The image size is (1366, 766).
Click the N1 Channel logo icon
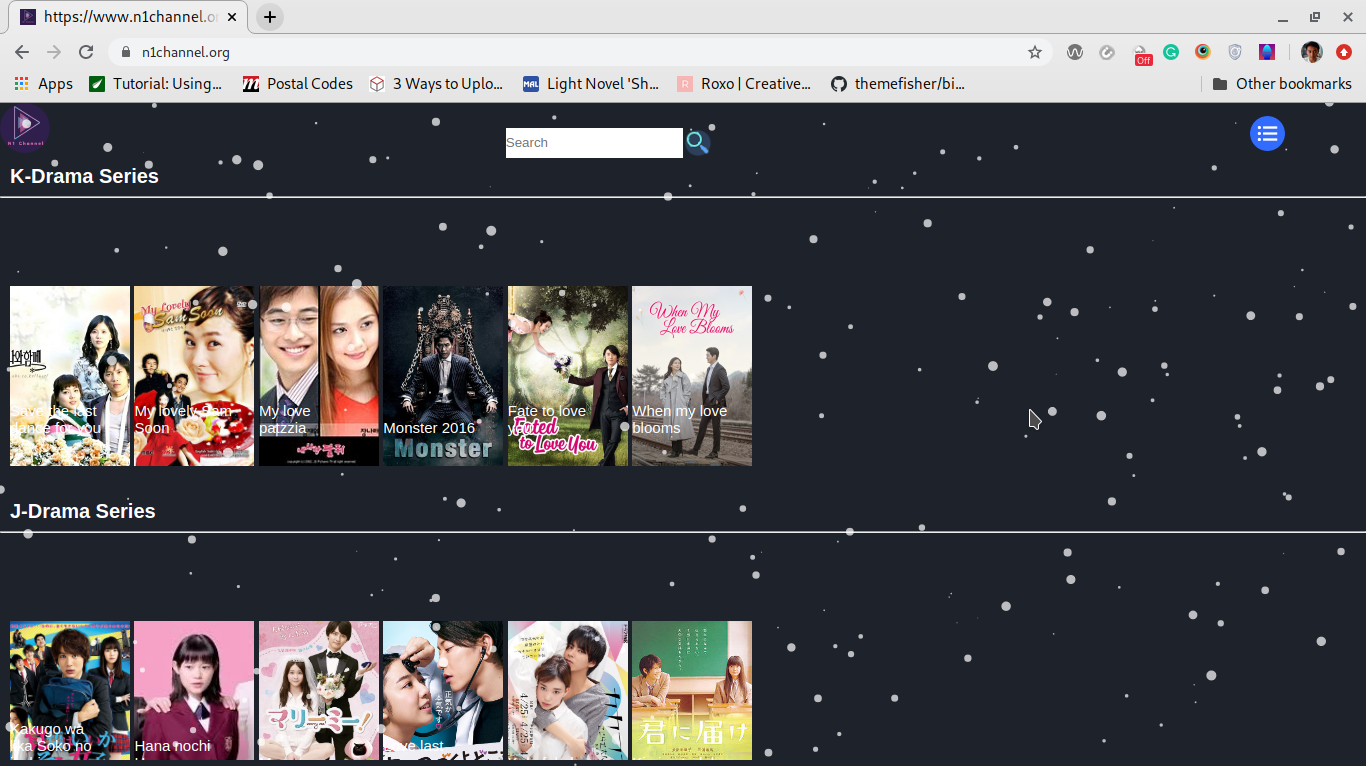pyautogui.click(x=25, y=127)
